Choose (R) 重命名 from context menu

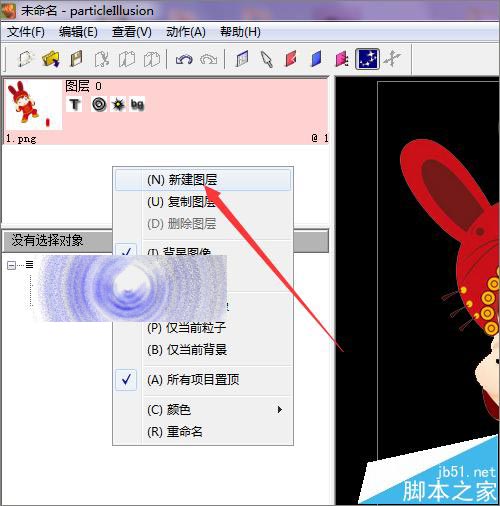(x=203, y=432)
